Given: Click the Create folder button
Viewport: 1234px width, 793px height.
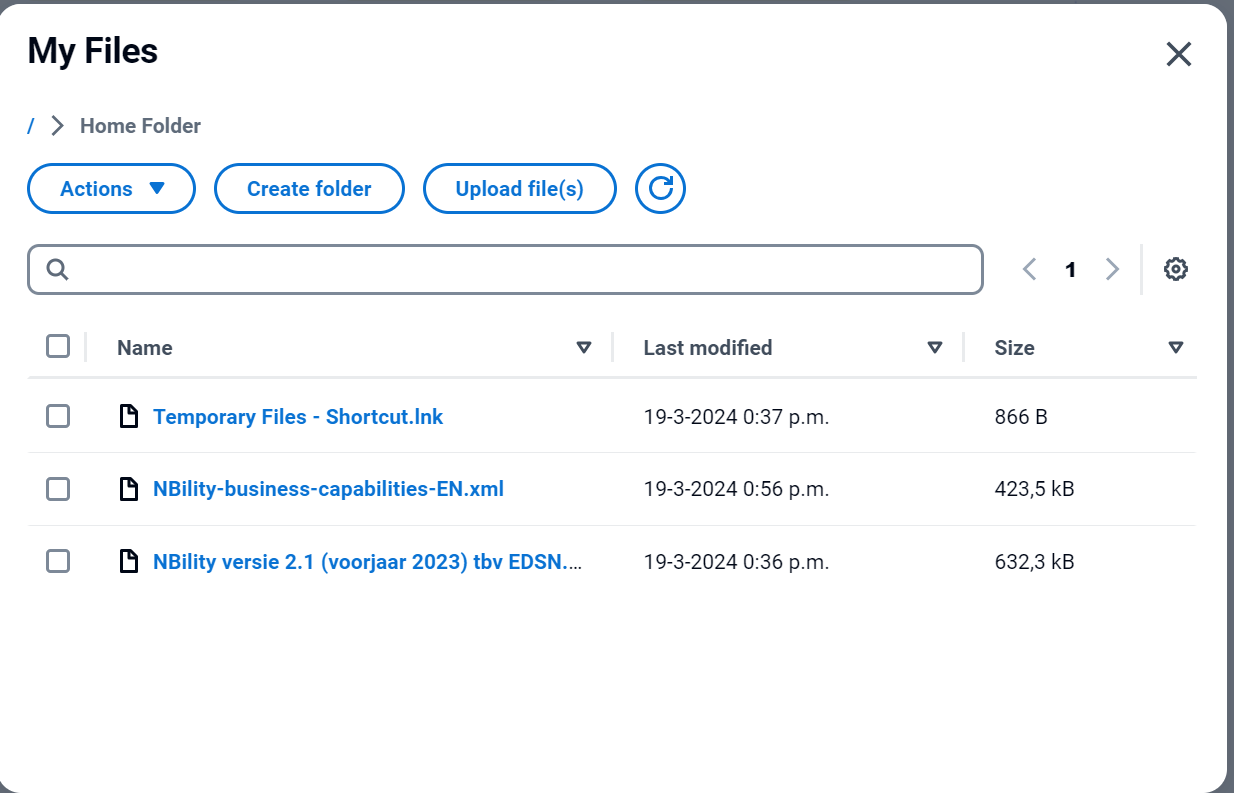Looking at the screenshot, I should 308,188.
